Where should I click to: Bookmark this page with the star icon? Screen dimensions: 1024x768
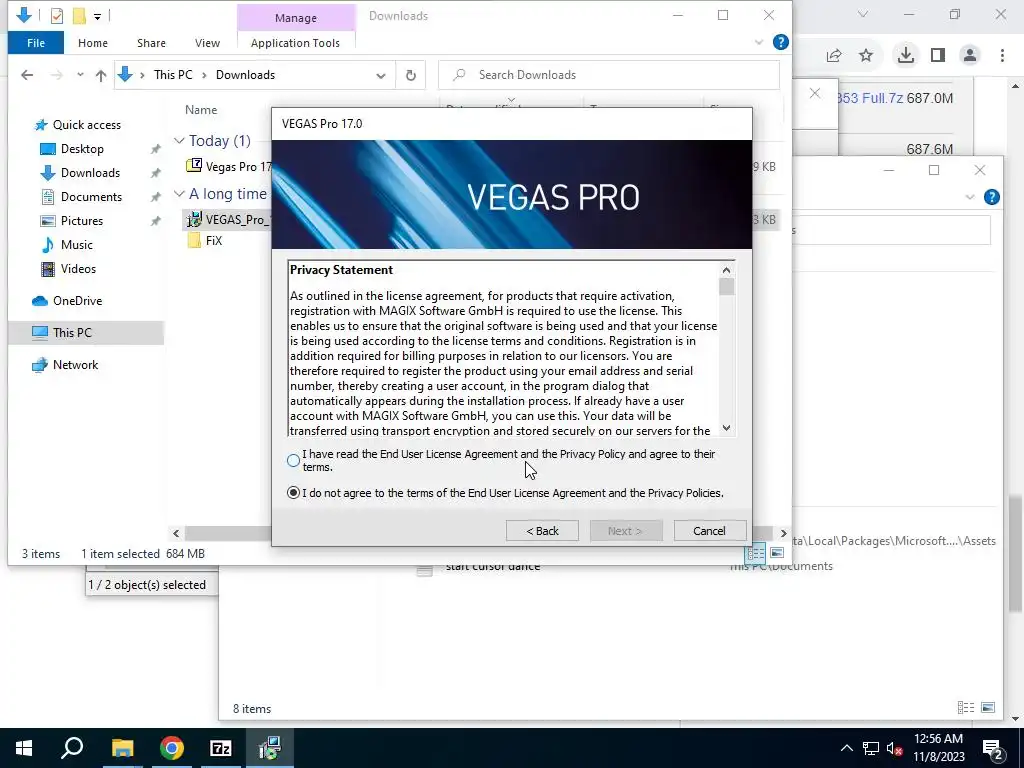pyautogui.click(x=866, y=56)
